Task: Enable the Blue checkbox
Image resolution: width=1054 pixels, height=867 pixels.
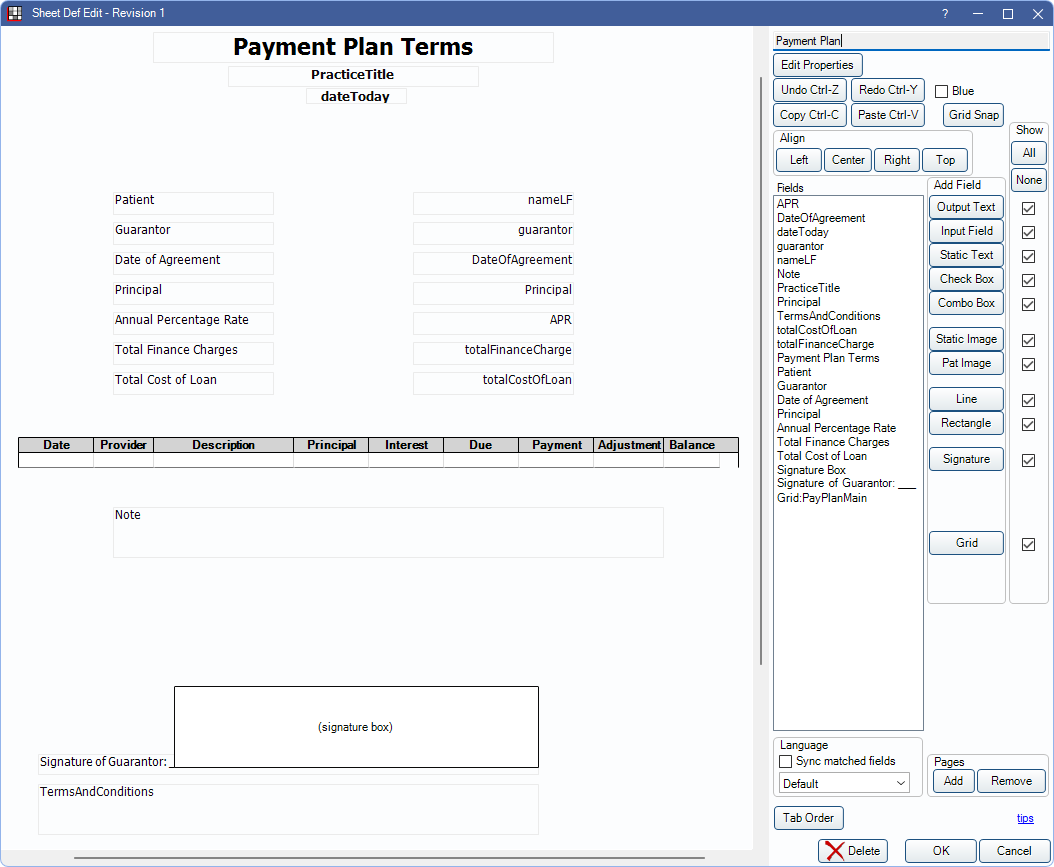Action: [x=942, y=91]
